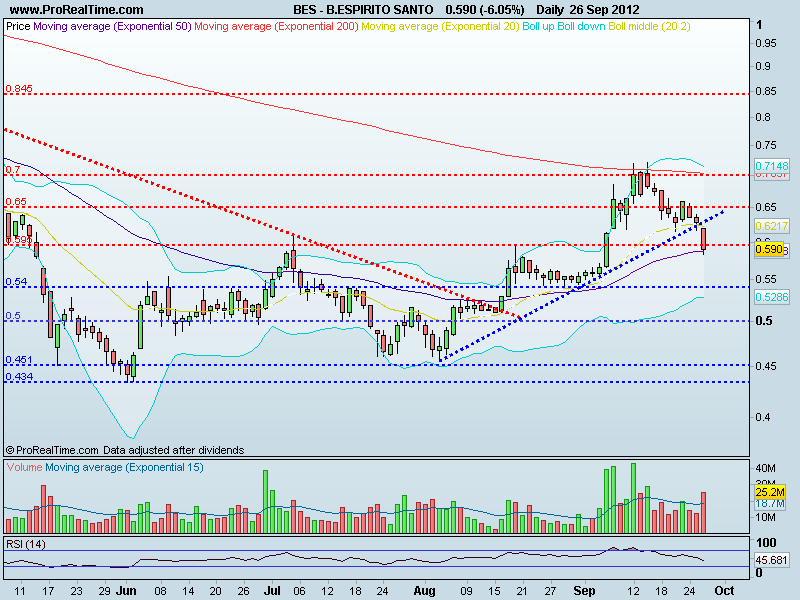Click the blue 0.54 support level label

pos(16,282)
